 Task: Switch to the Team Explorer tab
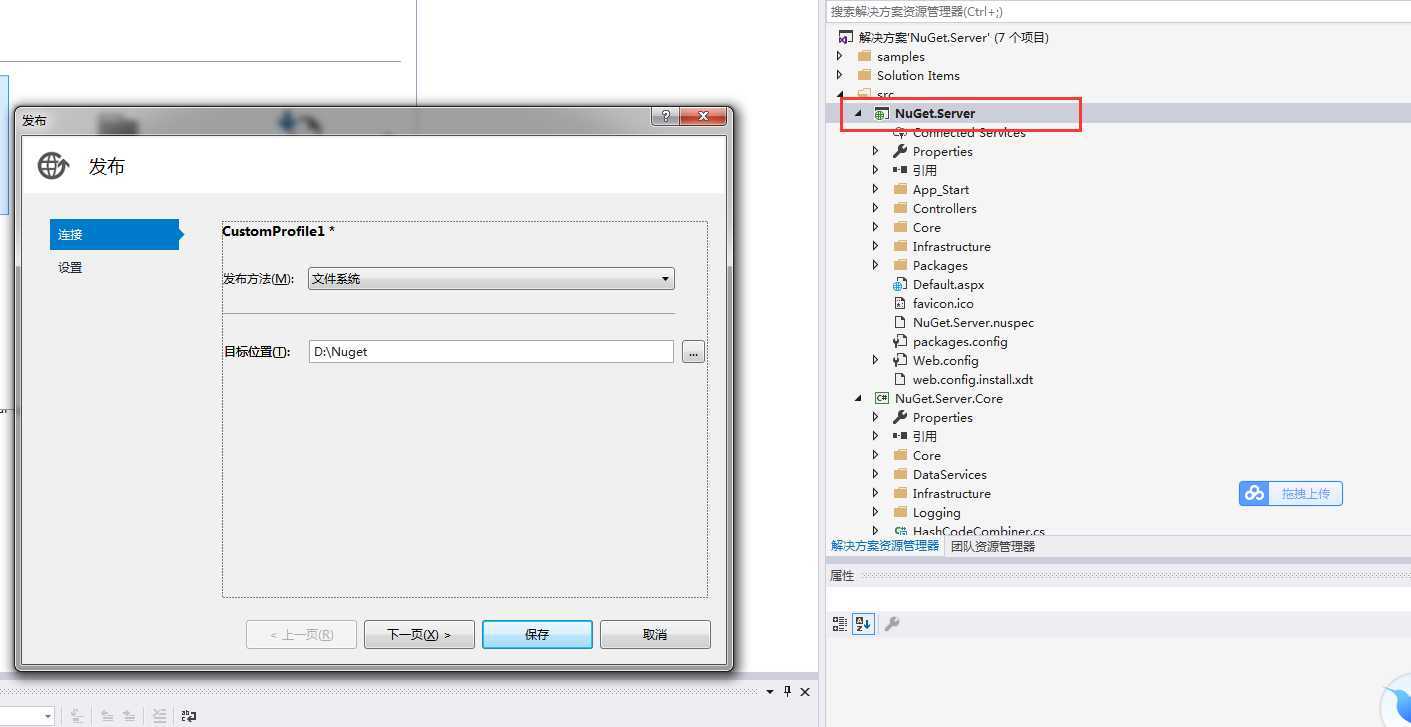(x=993, y=546)
